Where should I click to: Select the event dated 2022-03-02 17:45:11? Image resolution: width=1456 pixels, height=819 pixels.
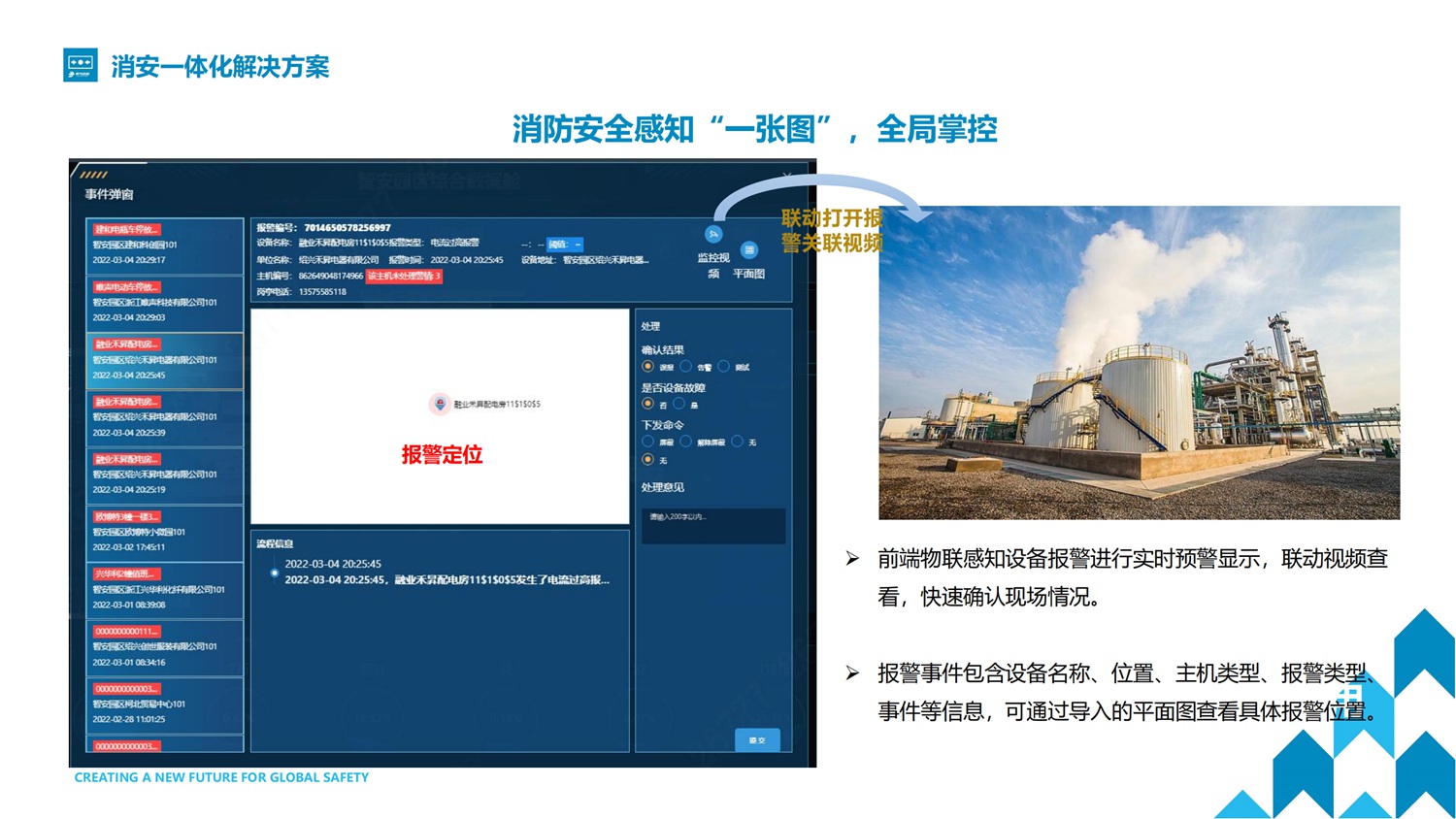pos(164,533)
